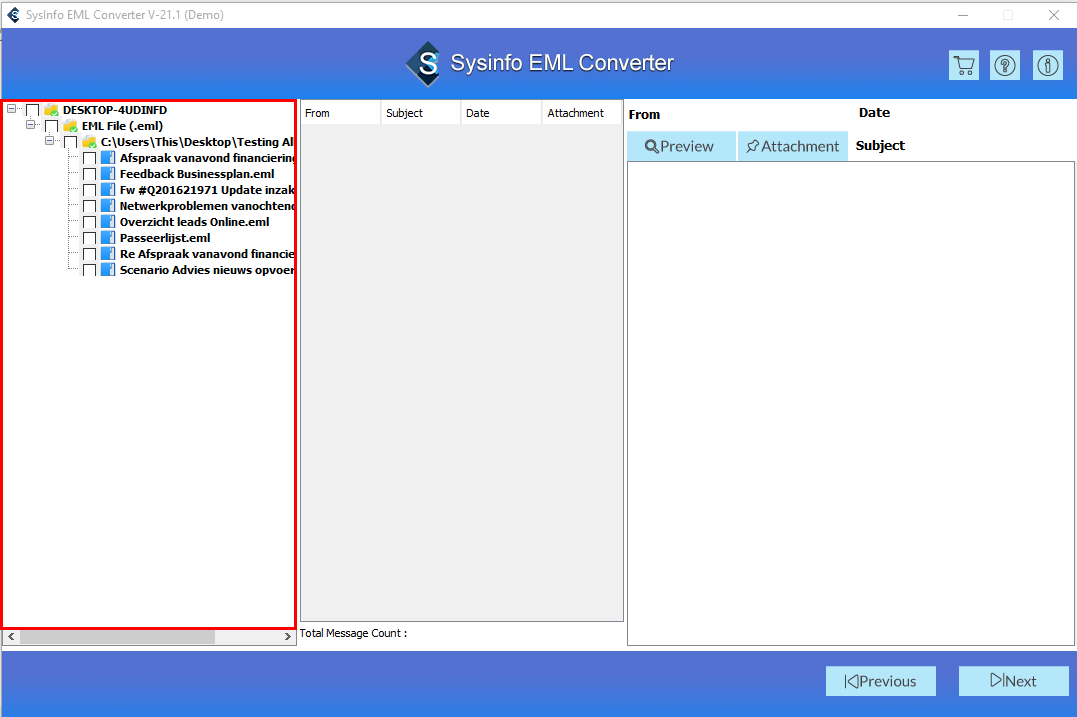Viewport: 1077px width, 717px height.
Task: Select Feedback Businessplan.eml in the tree
Action: coord(197,174)
